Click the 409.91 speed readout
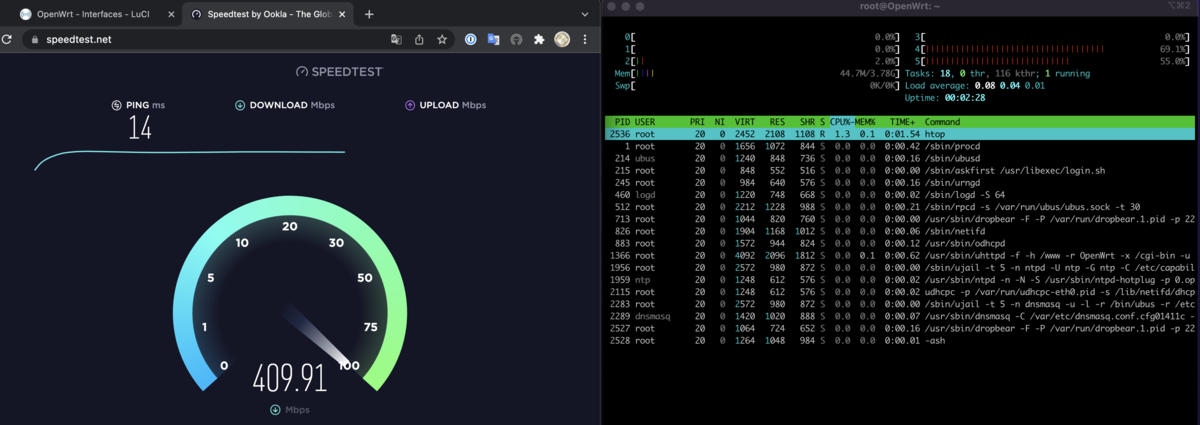Viewport: 1200px width, 425px height. click(290, 378)
